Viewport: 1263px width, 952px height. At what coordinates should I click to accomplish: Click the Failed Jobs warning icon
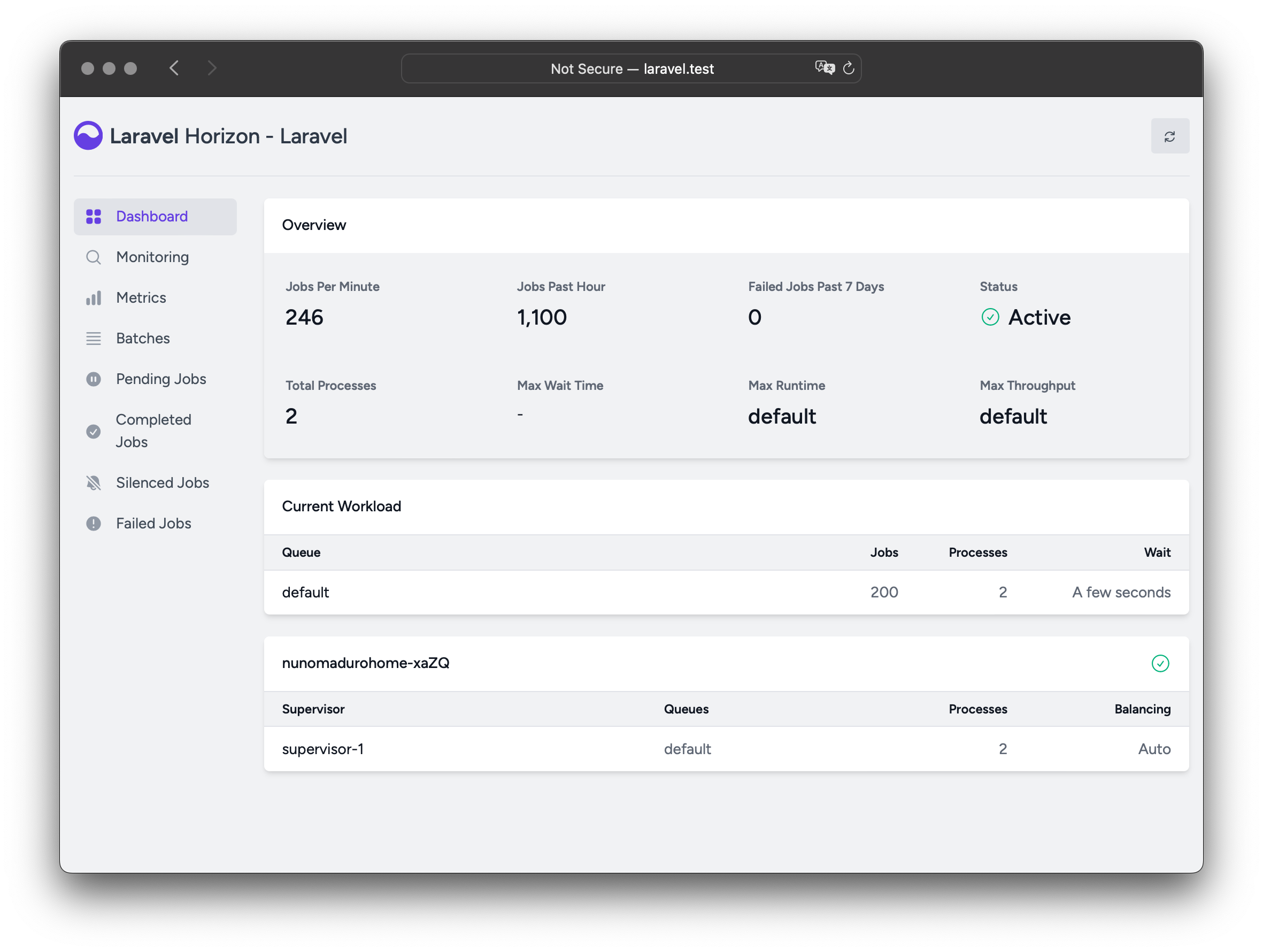tap(94, 522)
